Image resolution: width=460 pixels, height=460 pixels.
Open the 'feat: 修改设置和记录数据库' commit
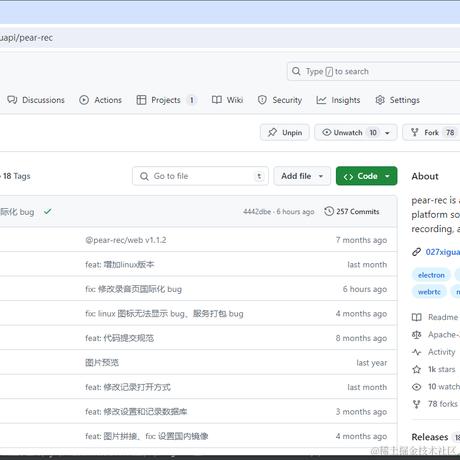click(136, 412)
